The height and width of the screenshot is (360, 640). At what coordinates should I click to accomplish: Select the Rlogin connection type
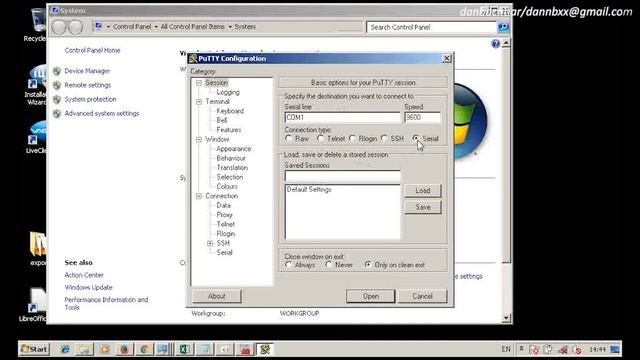tap(353, 138)
